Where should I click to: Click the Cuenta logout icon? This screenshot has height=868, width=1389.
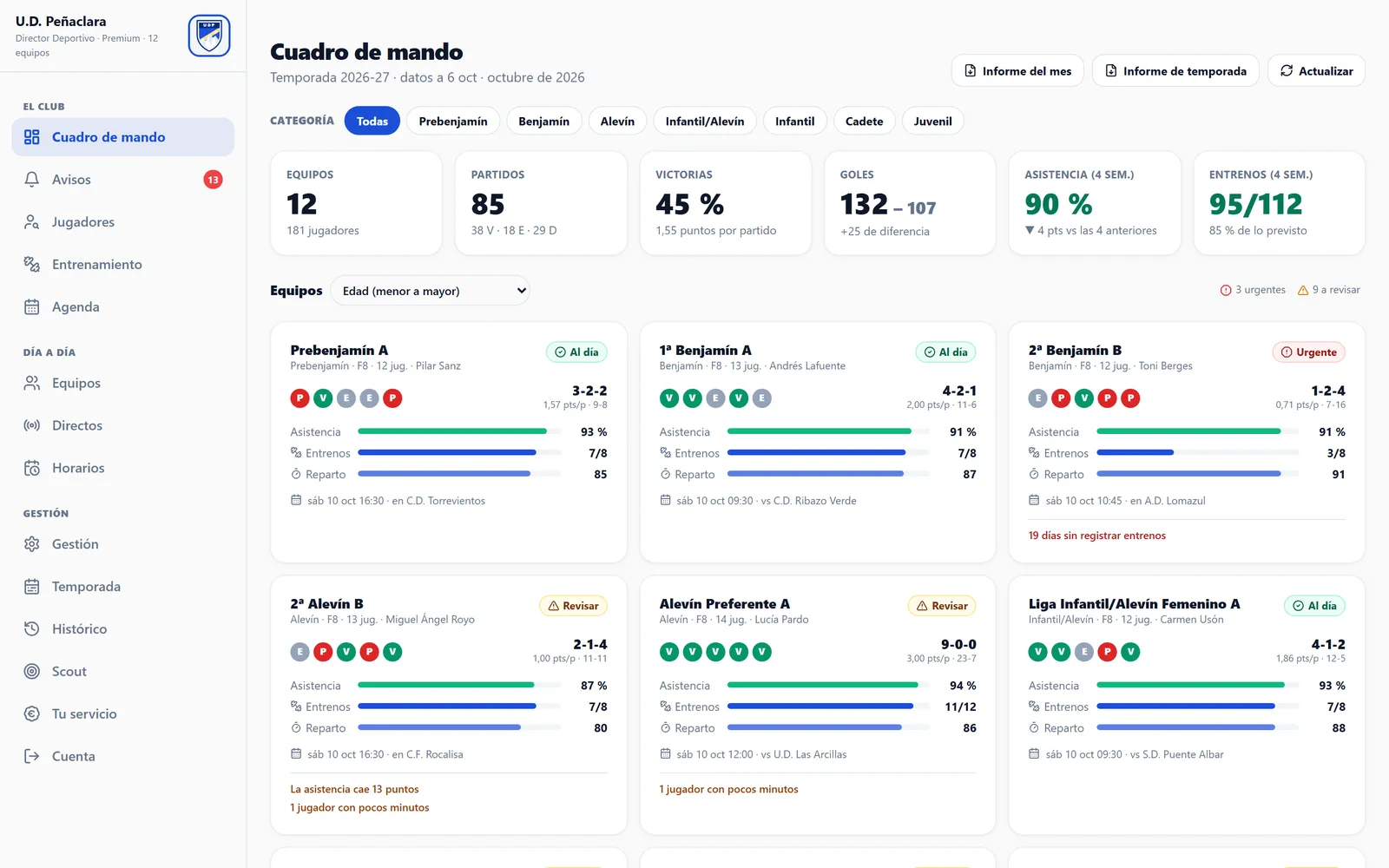tap(32, 757)
